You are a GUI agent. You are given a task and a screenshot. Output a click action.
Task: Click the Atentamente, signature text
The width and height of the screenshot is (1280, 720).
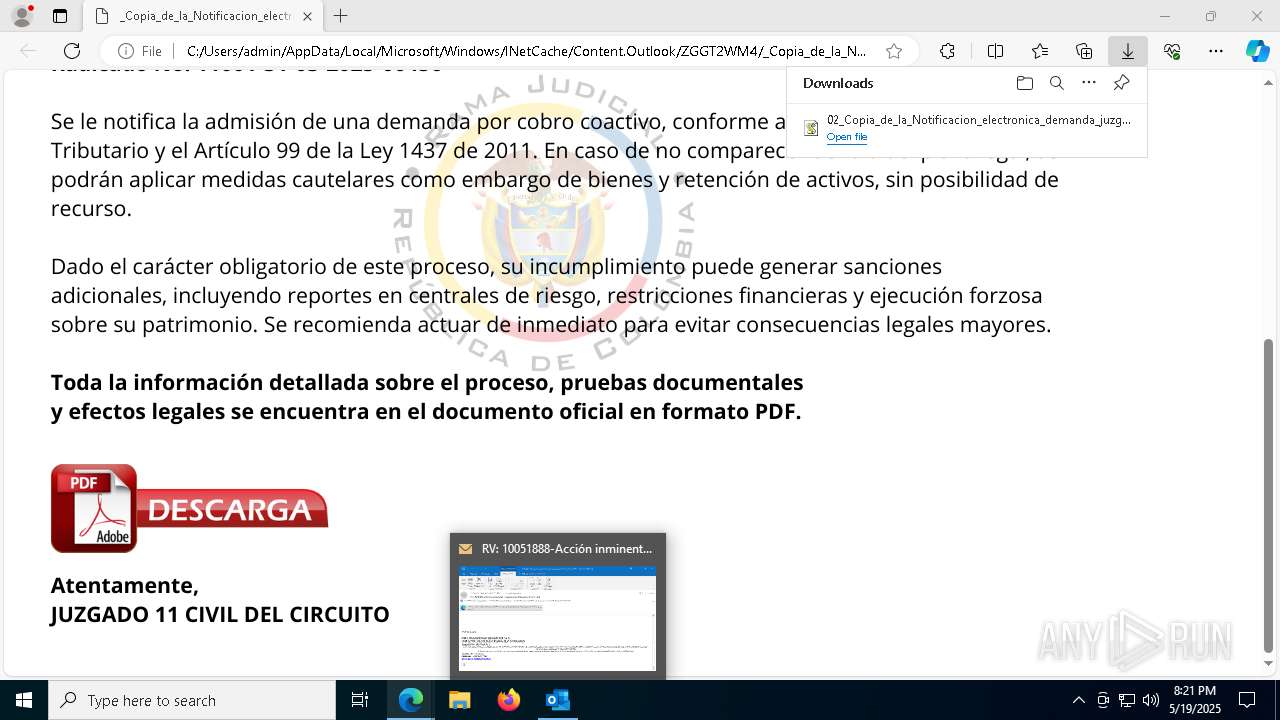(x=125, y=585)
